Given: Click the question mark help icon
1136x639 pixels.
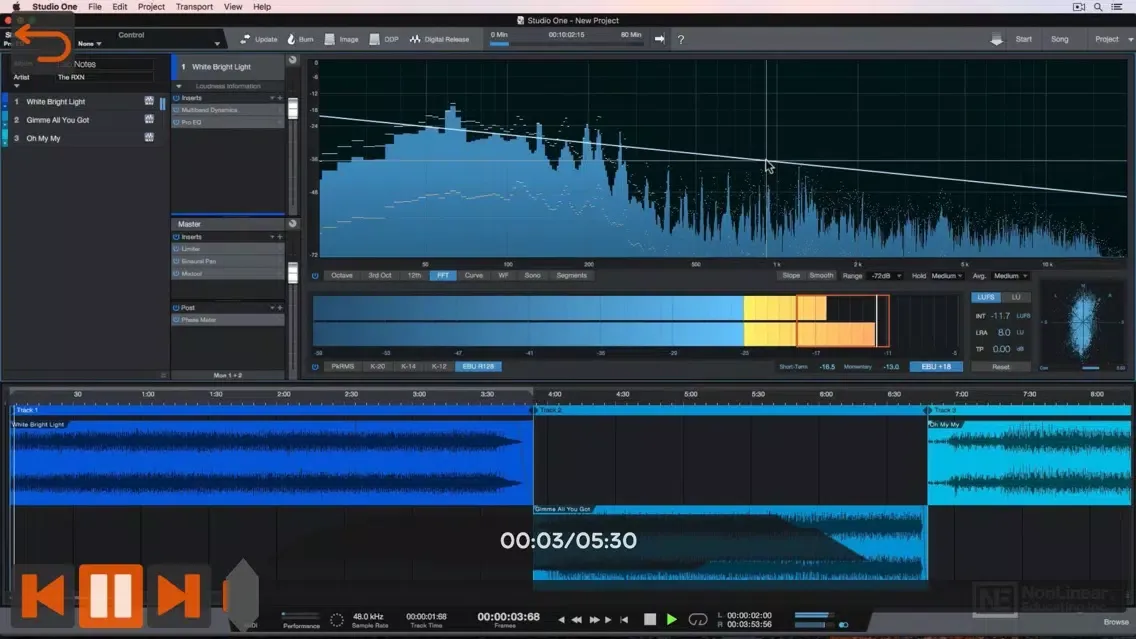Looking at the screenshot, I should pos(680,39).
